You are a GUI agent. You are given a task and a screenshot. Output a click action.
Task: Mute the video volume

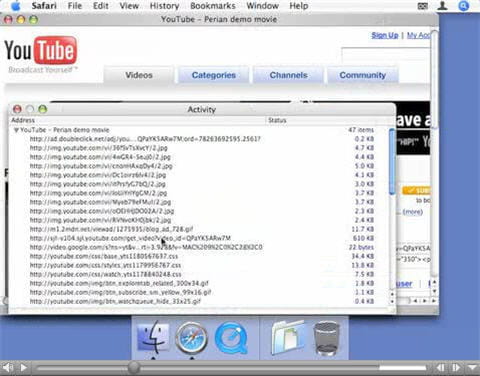pos(7,368)
